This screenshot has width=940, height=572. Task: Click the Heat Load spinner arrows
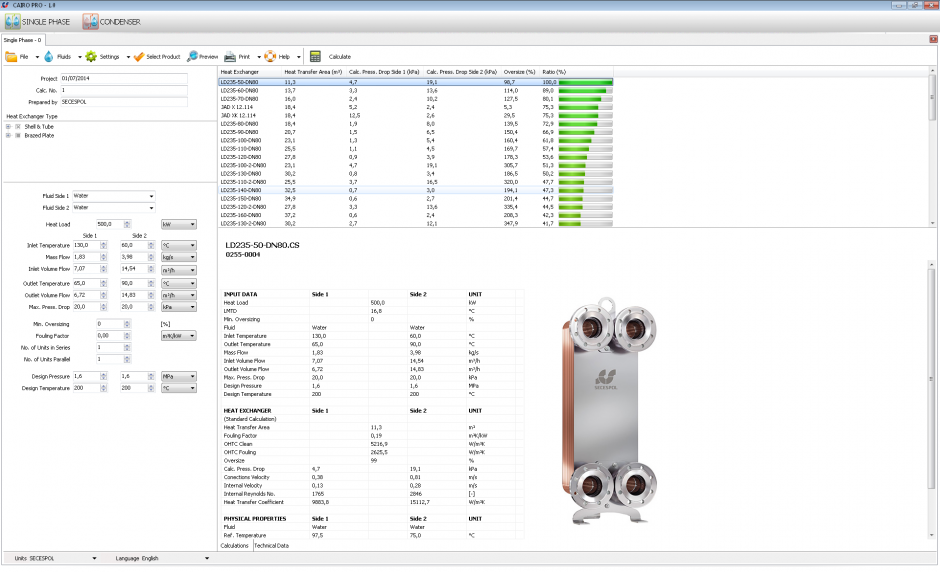click(x=127, y=224)
